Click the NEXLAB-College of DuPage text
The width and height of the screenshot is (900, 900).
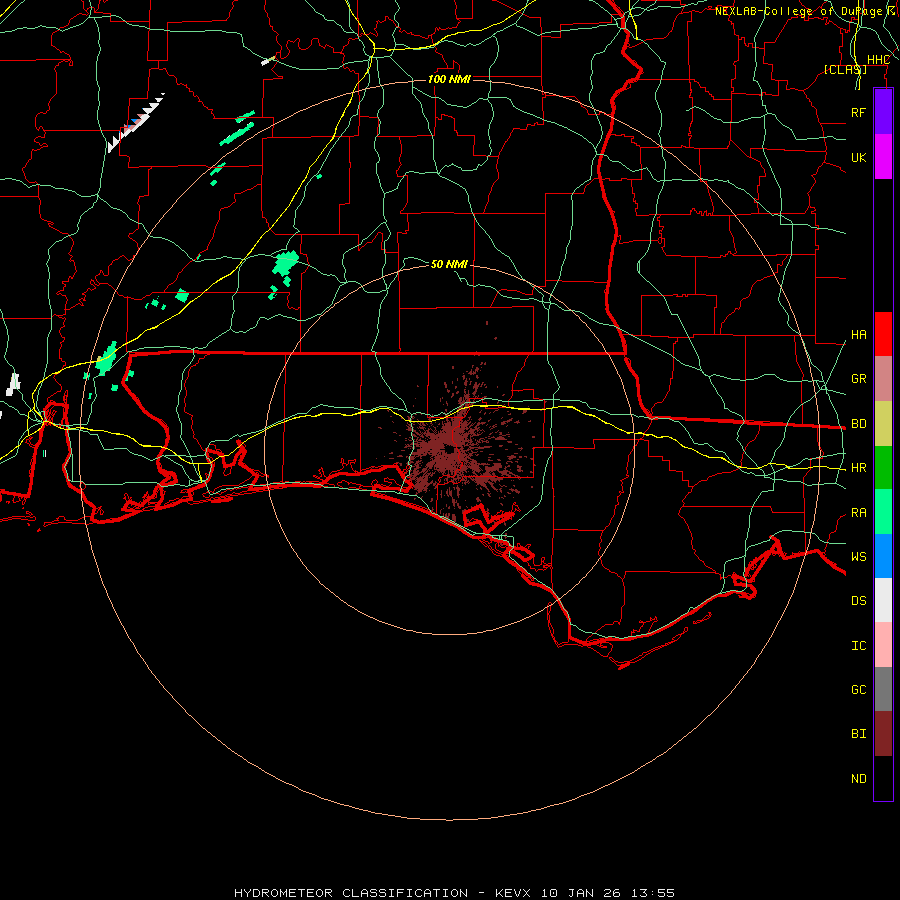point(798,11)
